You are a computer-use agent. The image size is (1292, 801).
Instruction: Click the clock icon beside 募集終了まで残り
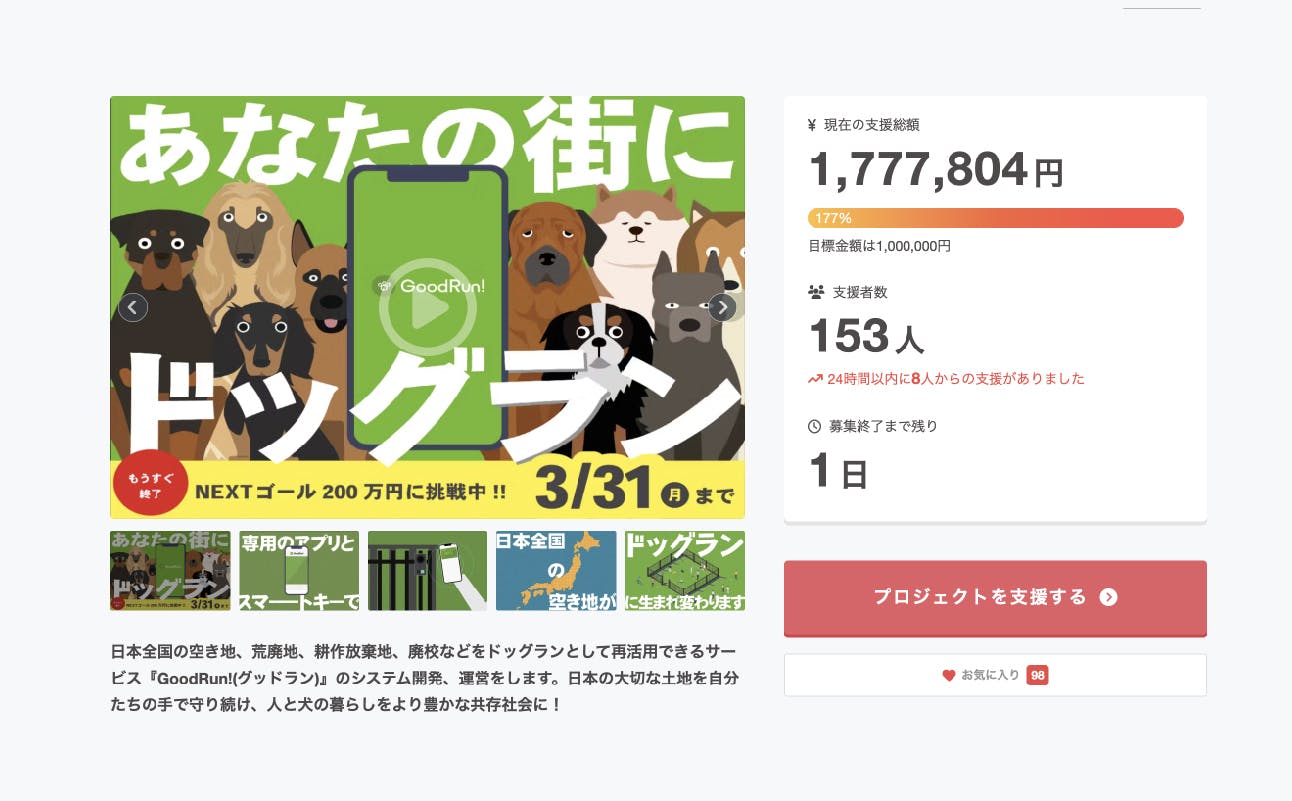814,427
